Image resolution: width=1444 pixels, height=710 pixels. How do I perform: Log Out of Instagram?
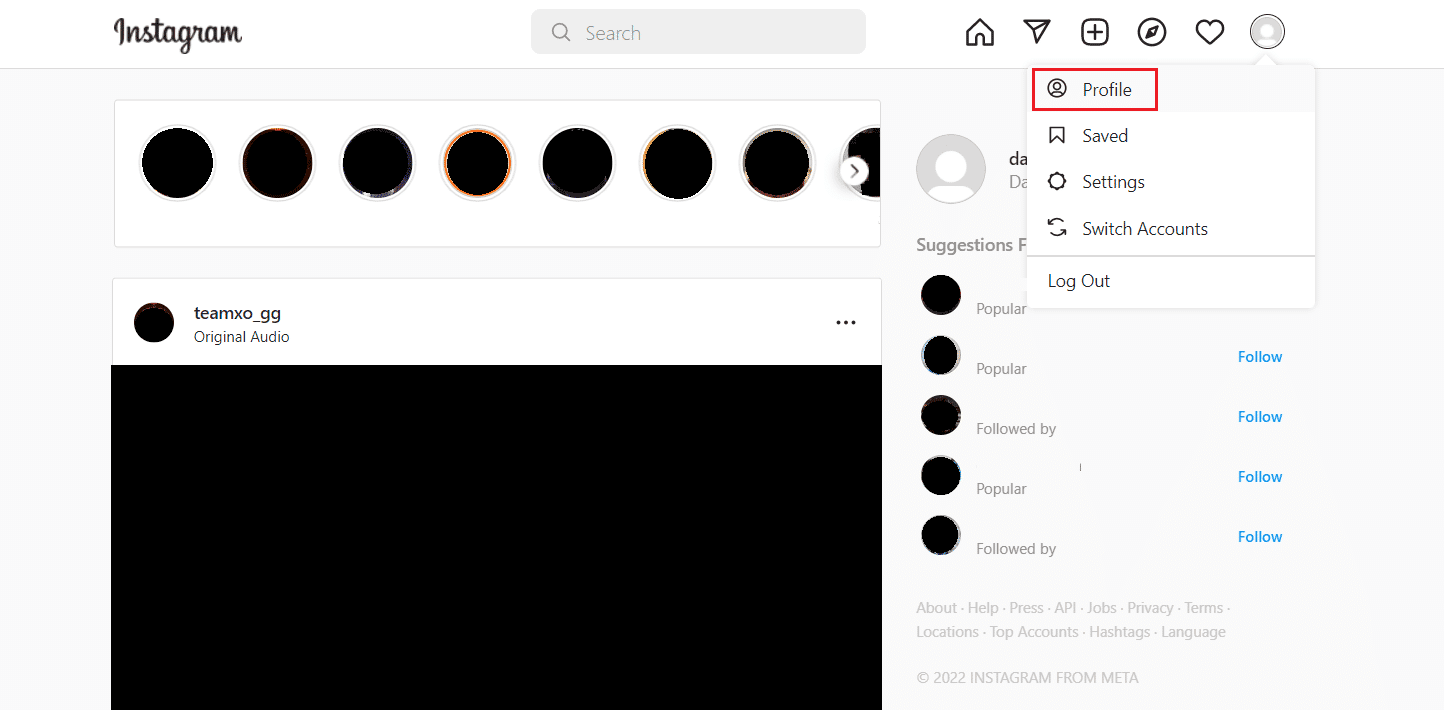tap(1078, 280)
